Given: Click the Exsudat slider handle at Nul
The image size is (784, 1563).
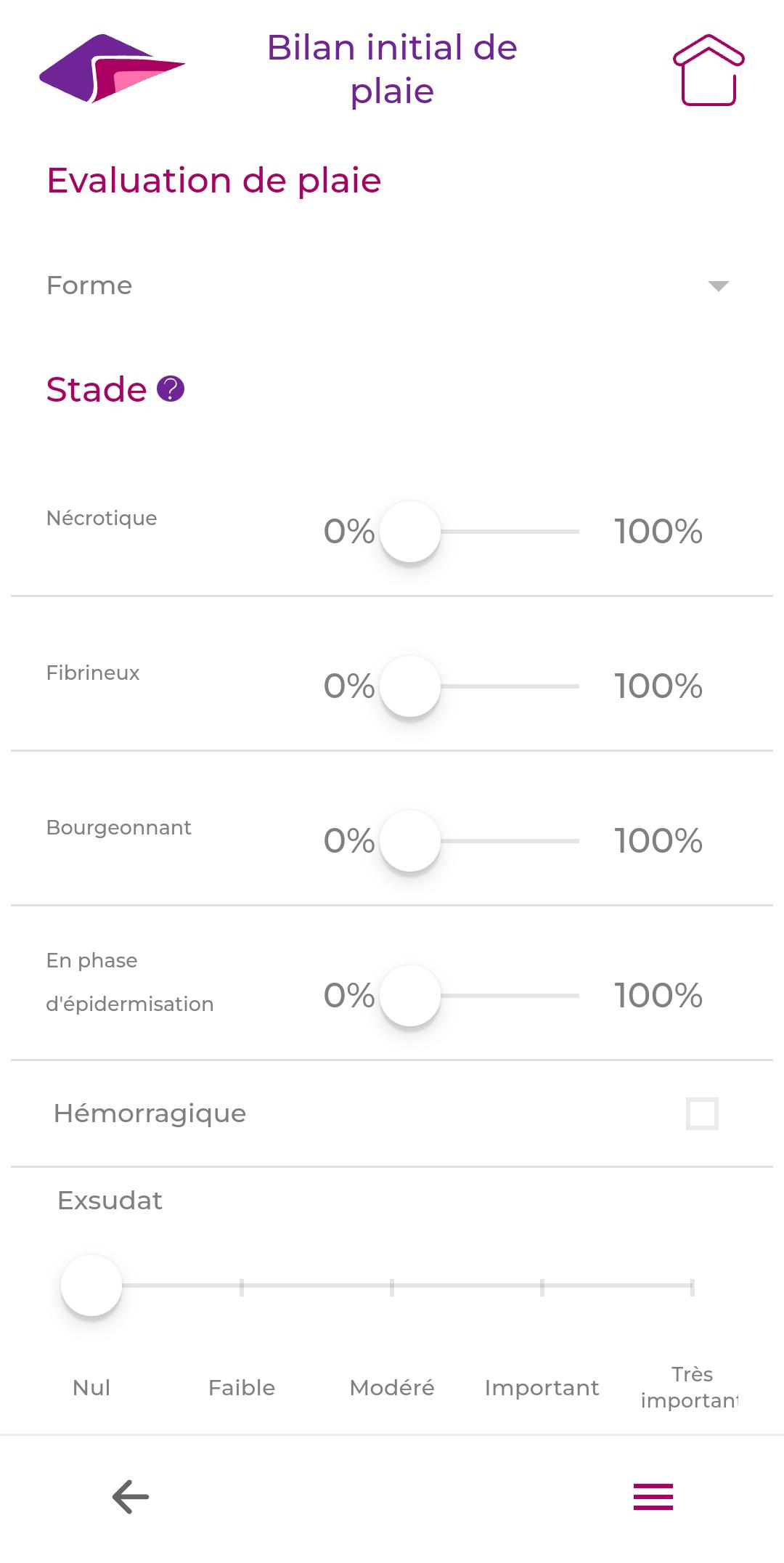Looking at the screenshot, I should pyautogui.click(x=91, y=1286).
